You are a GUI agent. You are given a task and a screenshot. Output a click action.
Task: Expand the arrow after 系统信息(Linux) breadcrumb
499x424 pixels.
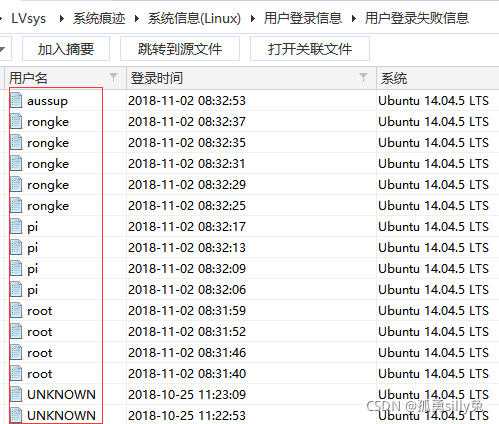253,18
